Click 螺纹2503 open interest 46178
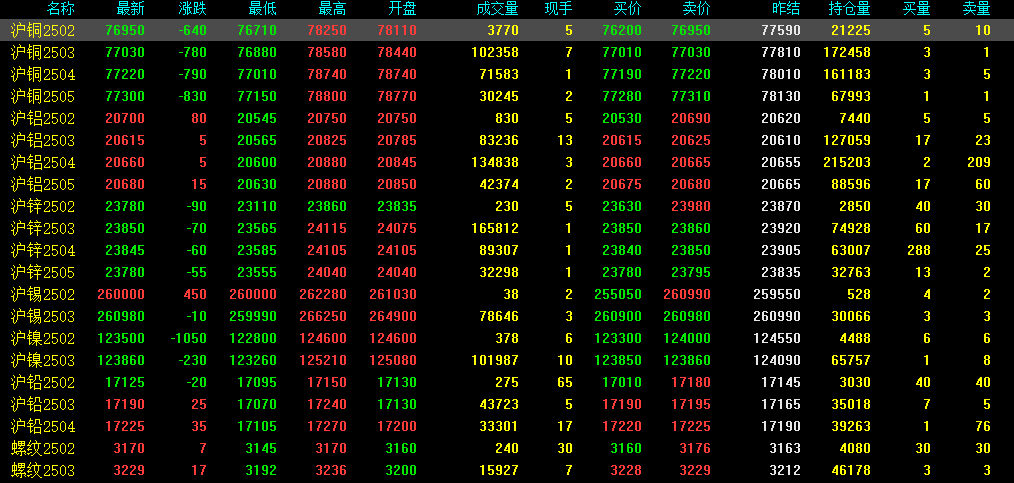 pyautogui.click(x=850, y=470)
